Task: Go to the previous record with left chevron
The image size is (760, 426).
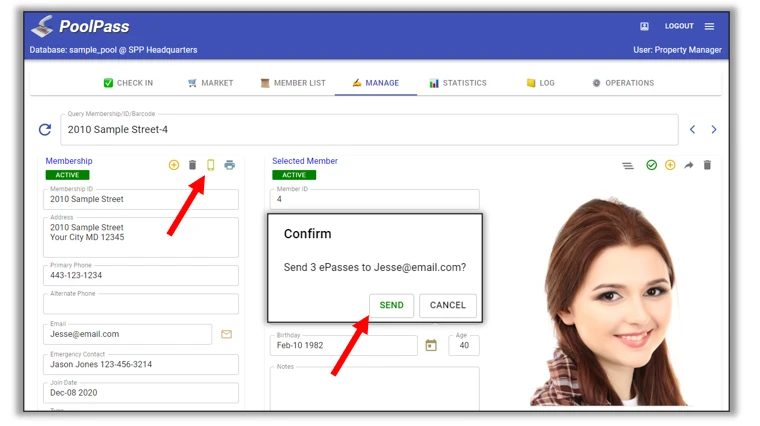Action: point(692,130)
